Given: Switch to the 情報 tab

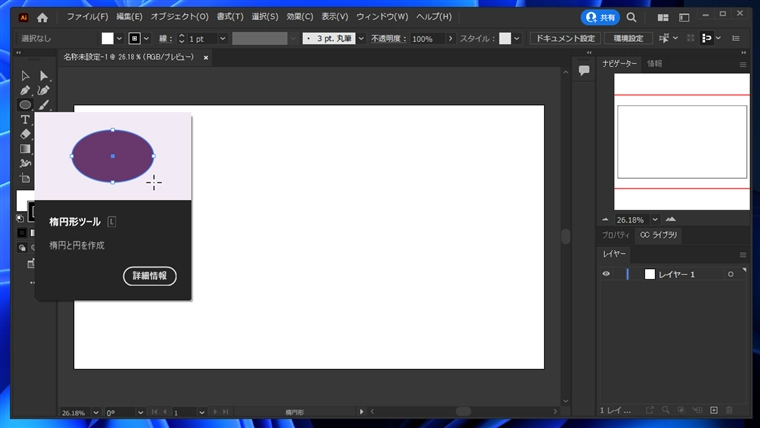Looking at the screenshot, I should coord(654,63).
